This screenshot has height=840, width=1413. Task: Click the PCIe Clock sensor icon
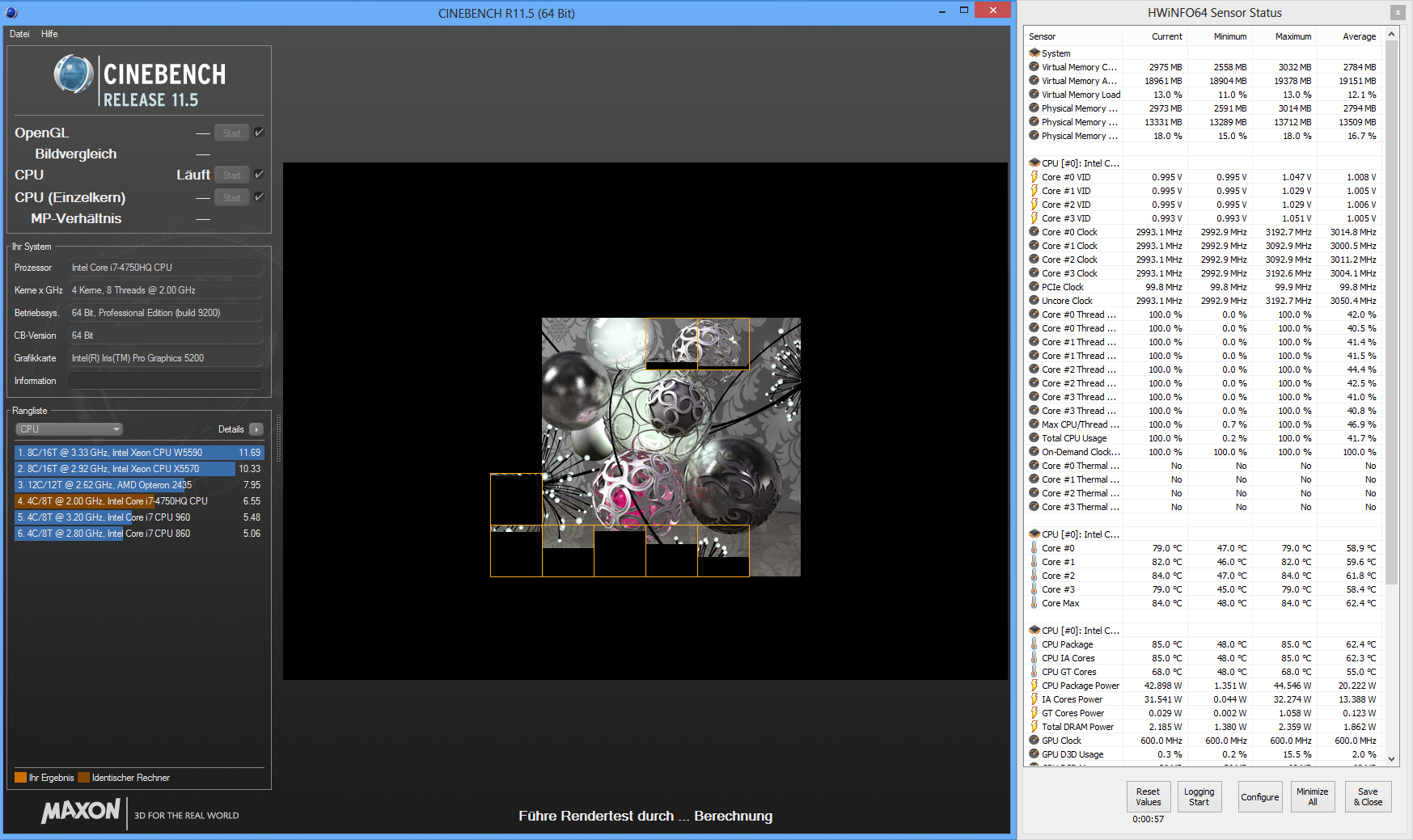click(x=1034, y=287)
